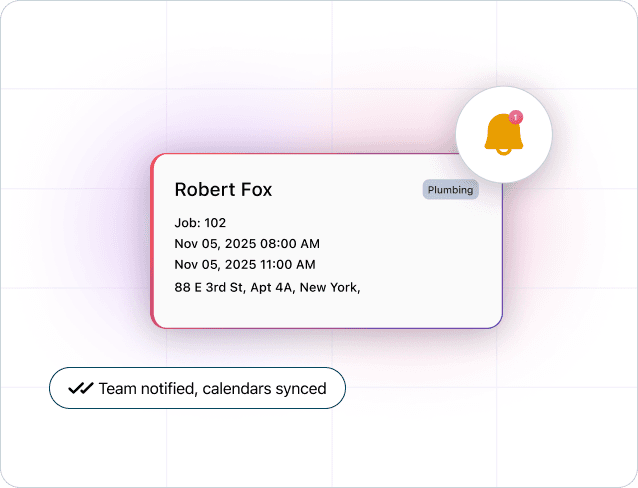Click the 88 E 3rd St address line
638x488 pixels.
[x=267, y=287]
